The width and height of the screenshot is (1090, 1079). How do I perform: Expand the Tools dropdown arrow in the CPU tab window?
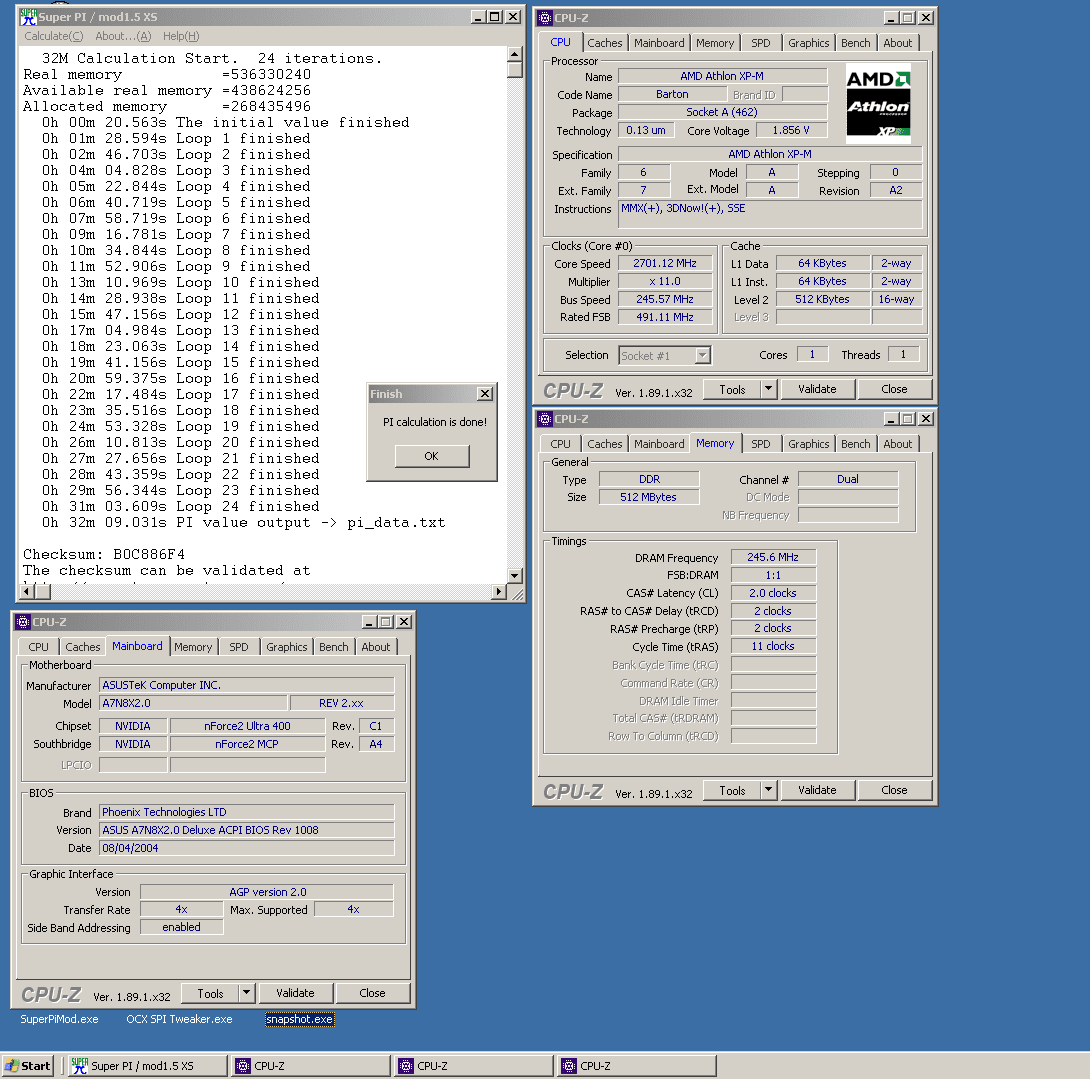(x=769, y=389)
